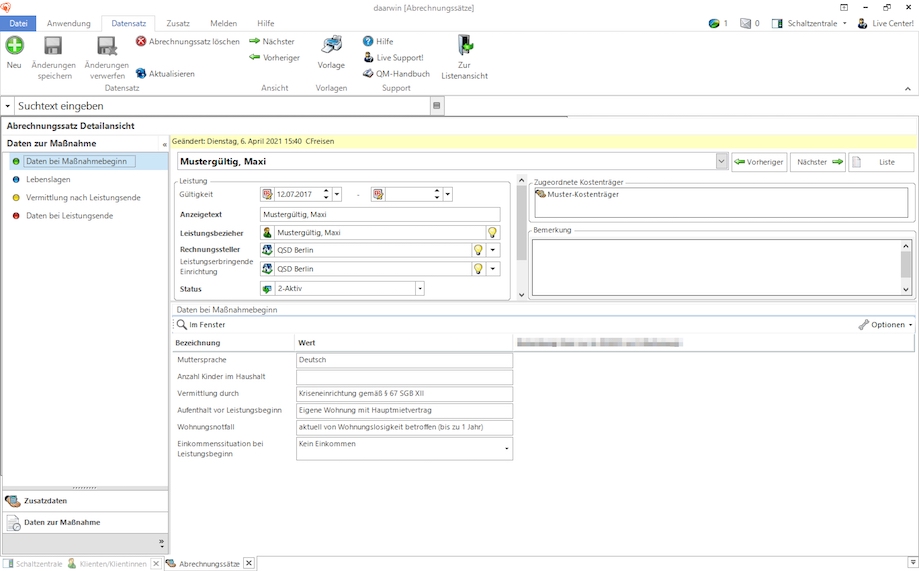The height and width of the screenshot is (571, 919).
Task: Launch Live Support!
Action: [x=393, y=57]
